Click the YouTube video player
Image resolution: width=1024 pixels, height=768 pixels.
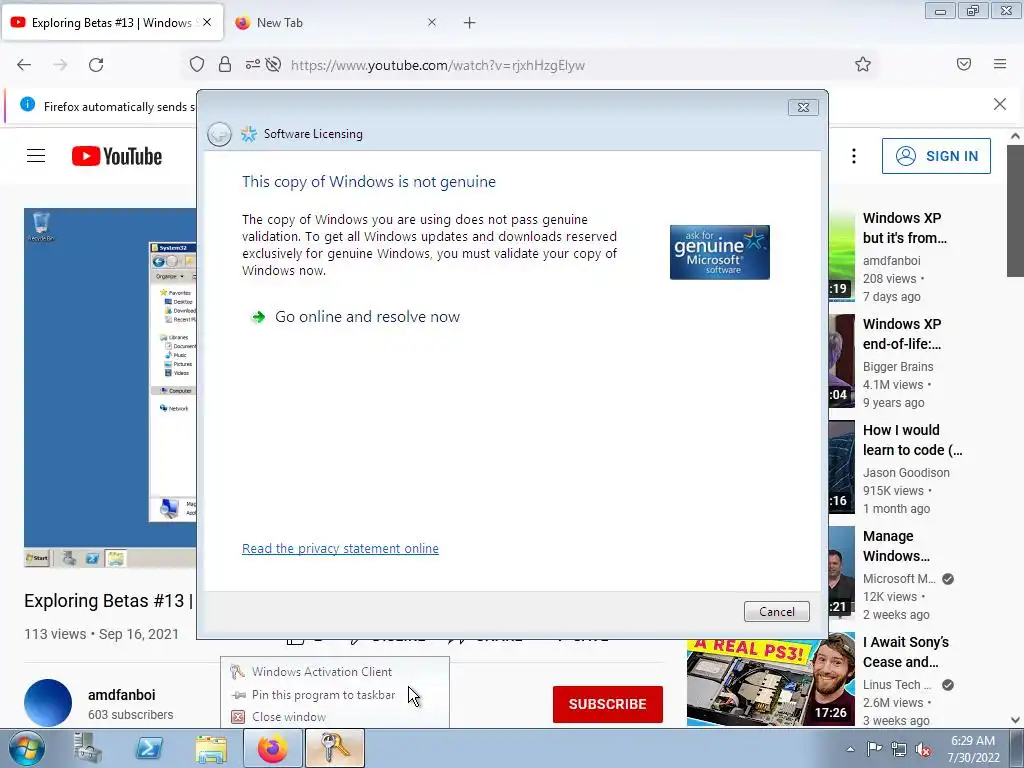click(110, 388)
